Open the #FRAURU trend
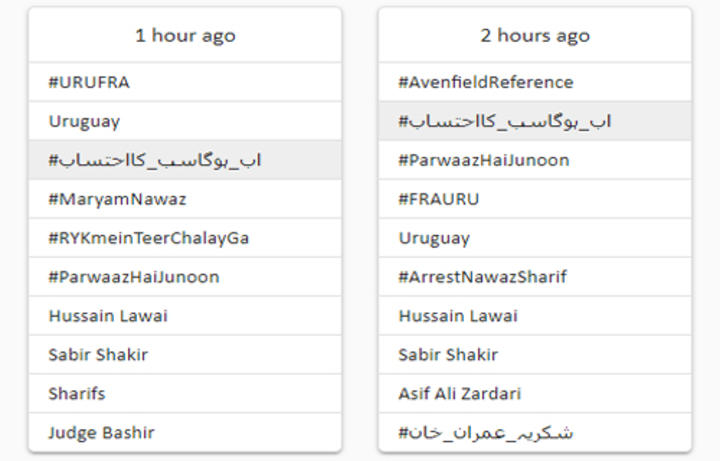Viewport: 720px width, 461px height. pos(535,199)
